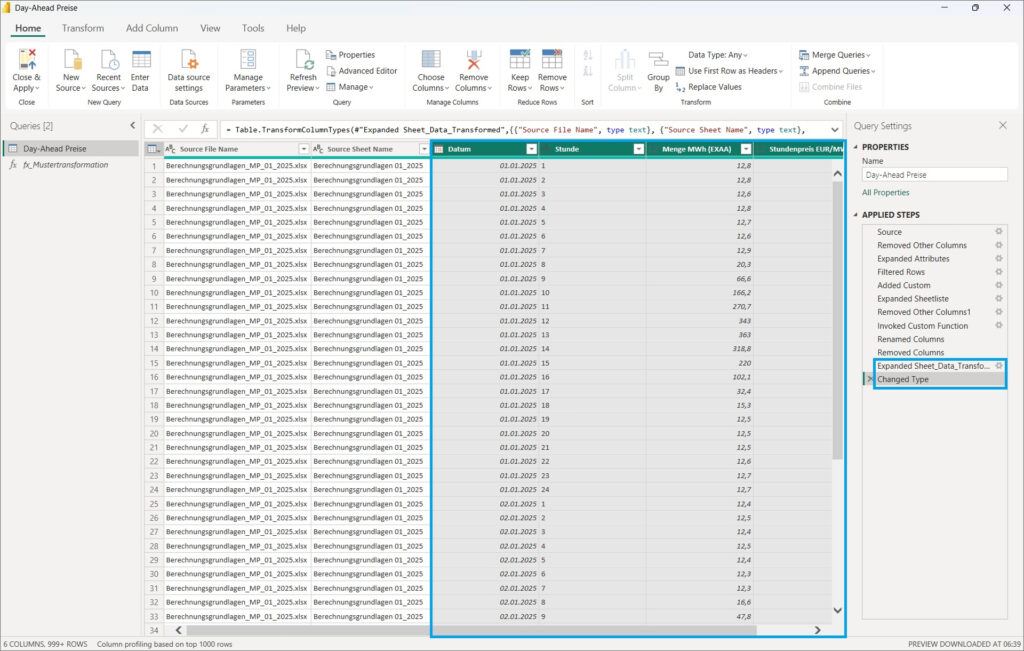
Task: Launch the Advanced Editor
Action: (361, 71)
